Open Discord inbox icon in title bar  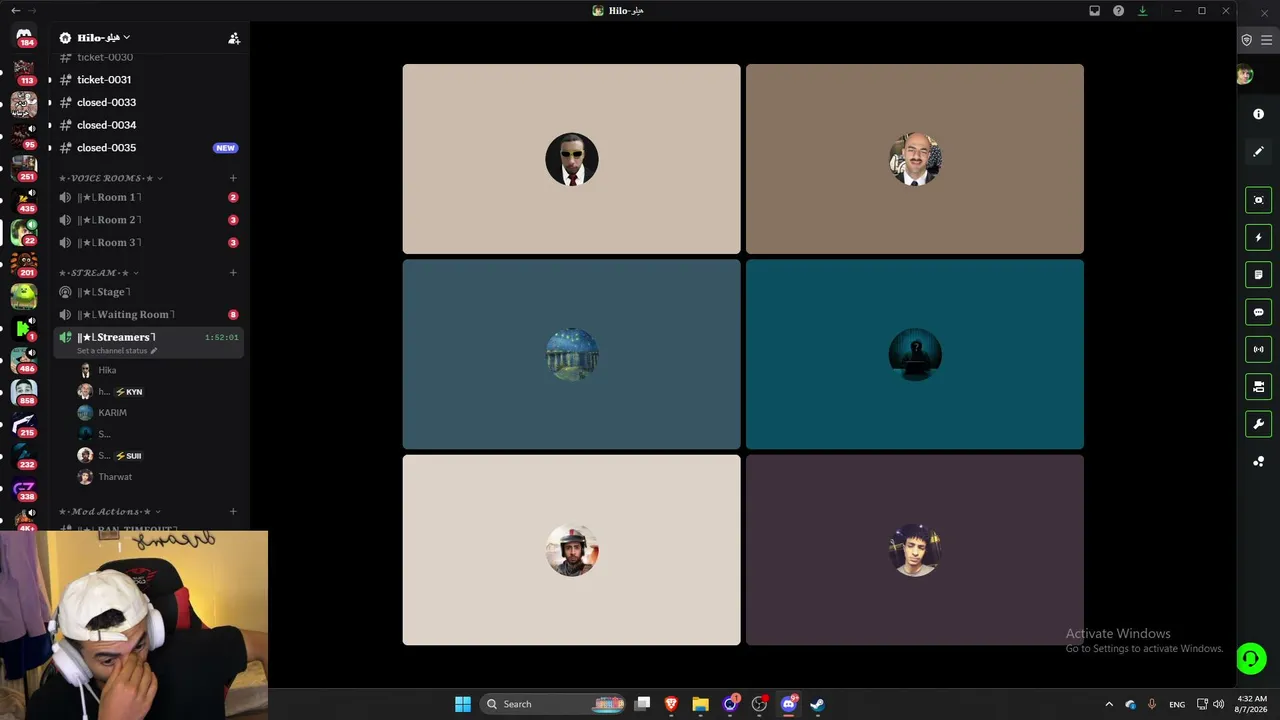coord(1095,11)
